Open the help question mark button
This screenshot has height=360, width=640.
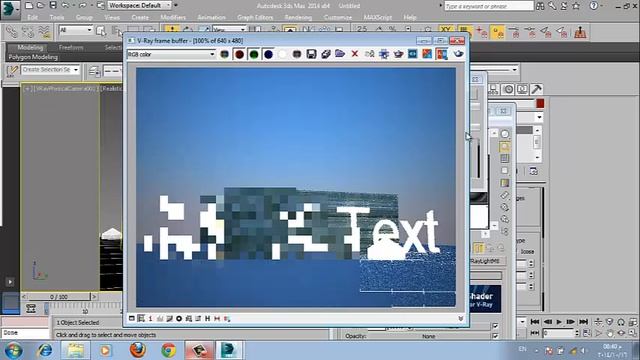pyautogui.click(x=593, y=6)
